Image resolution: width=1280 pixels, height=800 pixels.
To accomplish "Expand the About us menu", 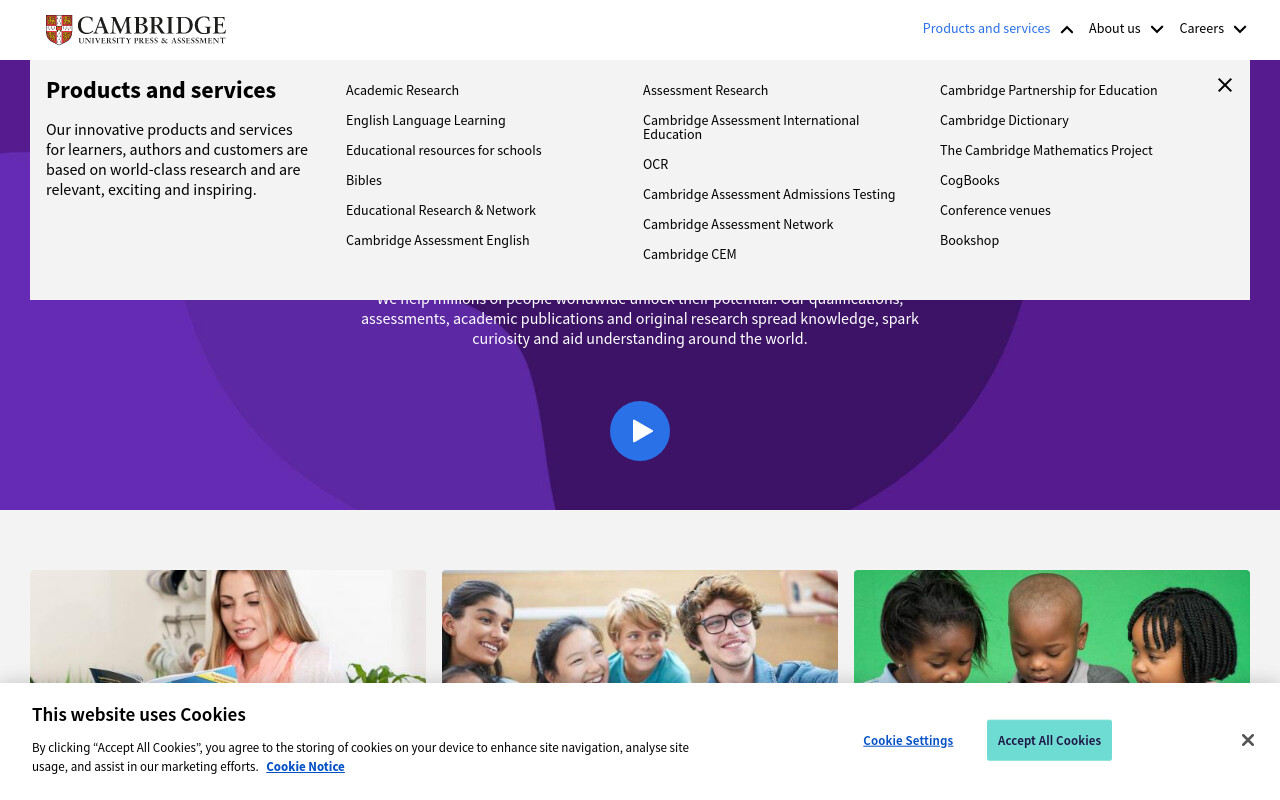I will tap(1126, 28).
